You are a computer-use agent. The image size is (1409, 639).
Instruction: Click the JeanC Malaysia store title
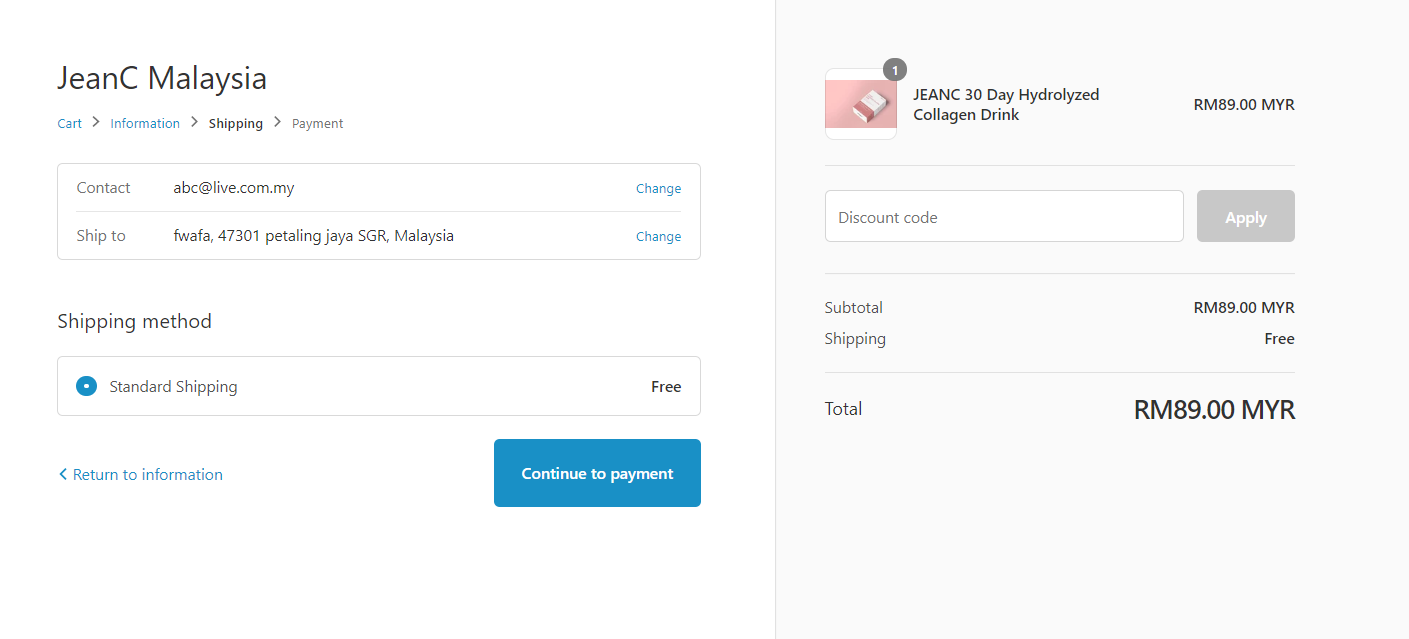pyautogui.click(x=162, y=78)
